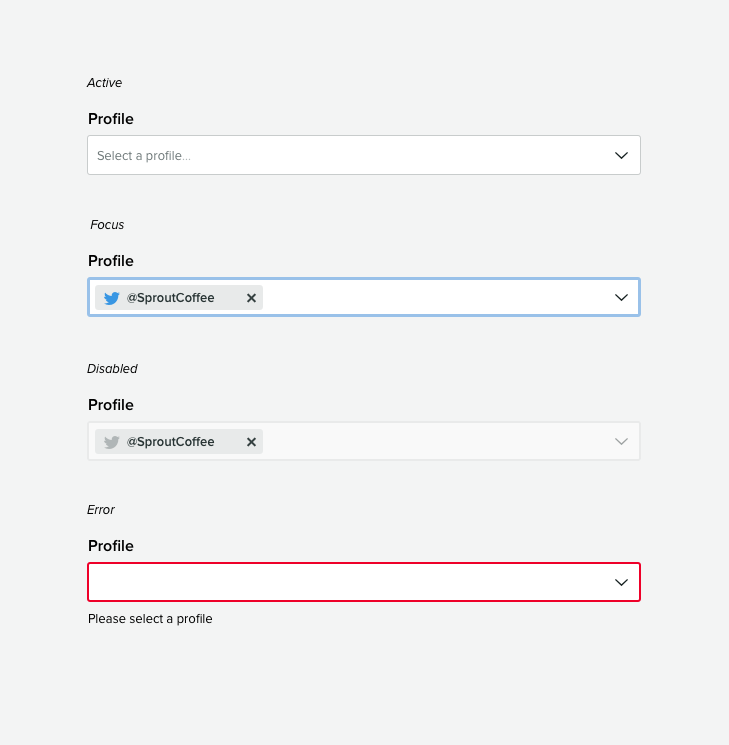Expand the Active profile dropdown chevron

(x=621, y=155)
